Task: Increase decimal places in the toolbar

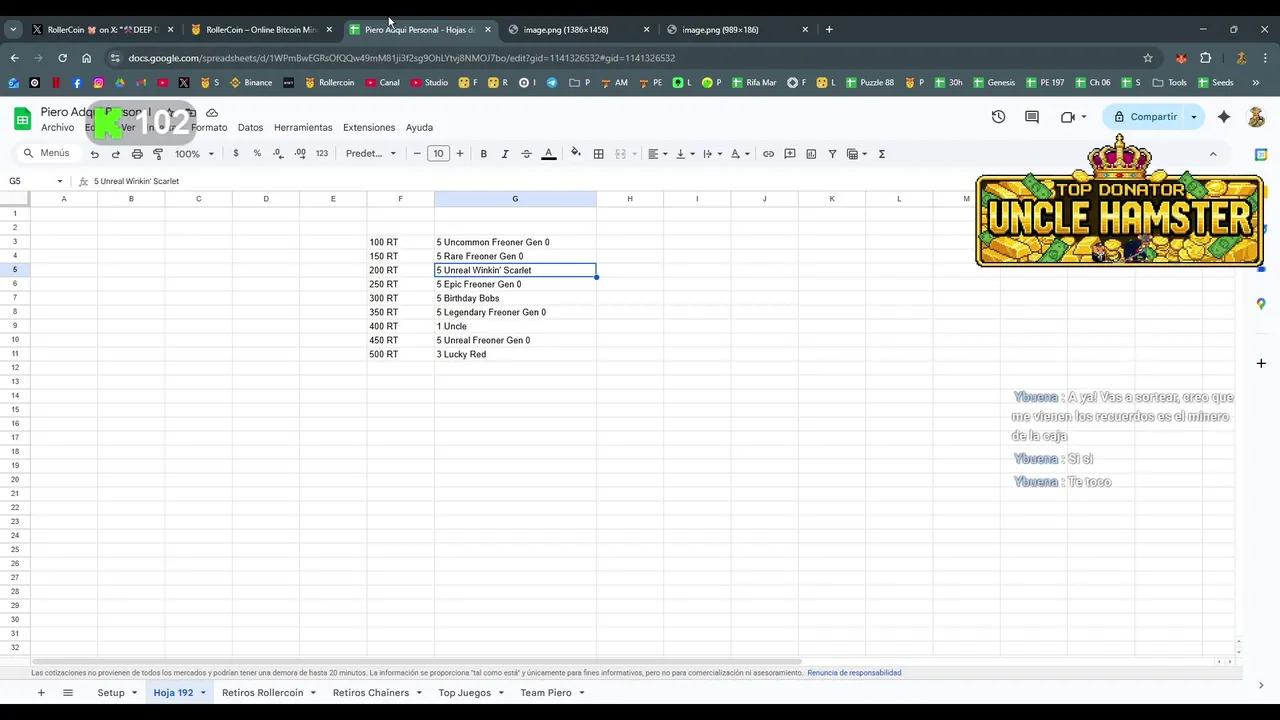Action: (300, 154)
